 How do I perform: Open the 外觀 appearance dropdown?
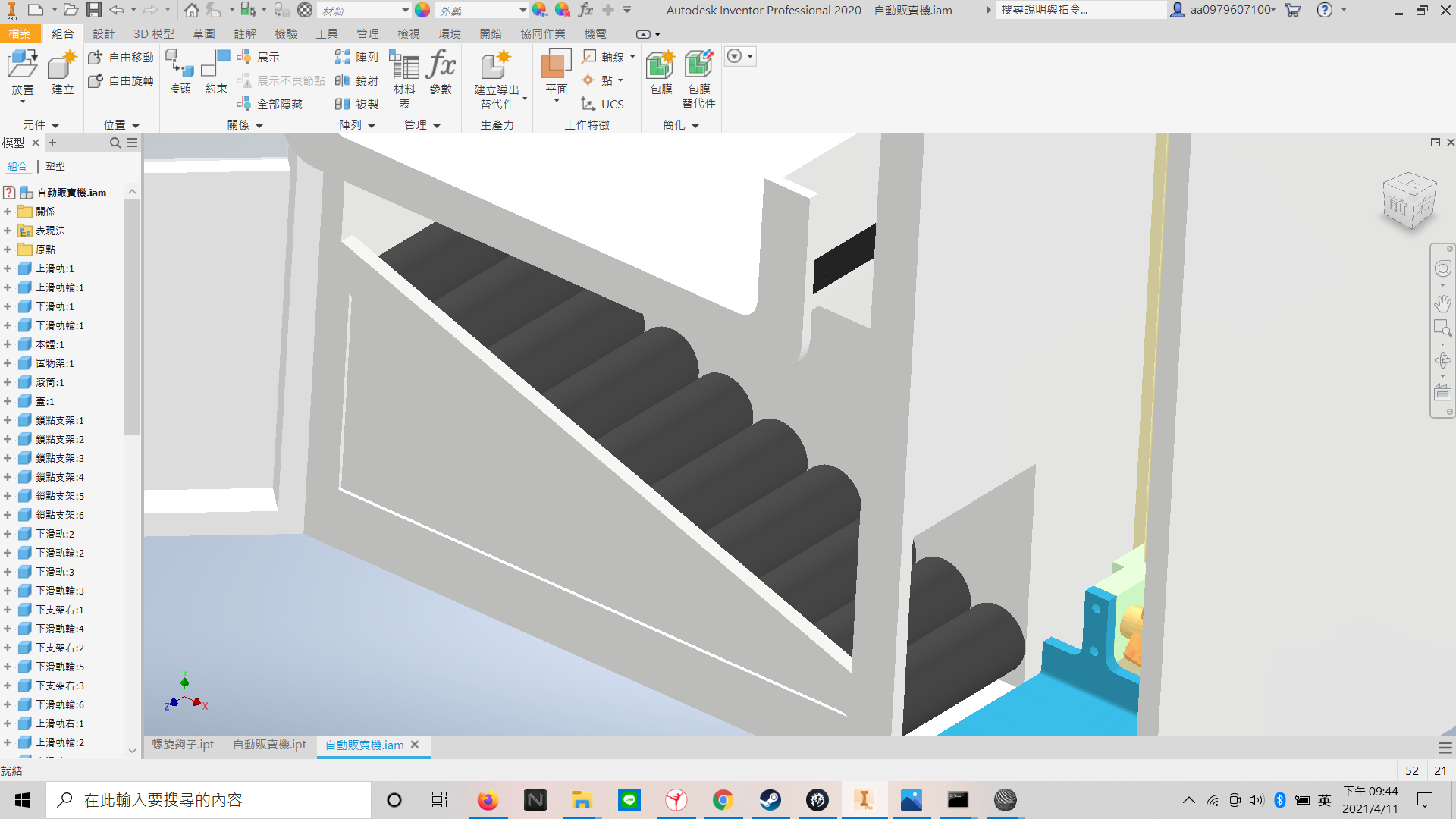(x=482, y=11)
